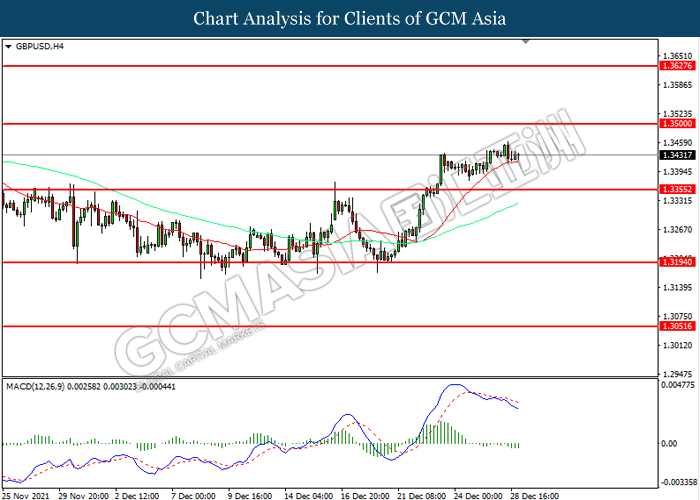Select the GBPUSD,H4 chart symbol label

pos(40,46)
